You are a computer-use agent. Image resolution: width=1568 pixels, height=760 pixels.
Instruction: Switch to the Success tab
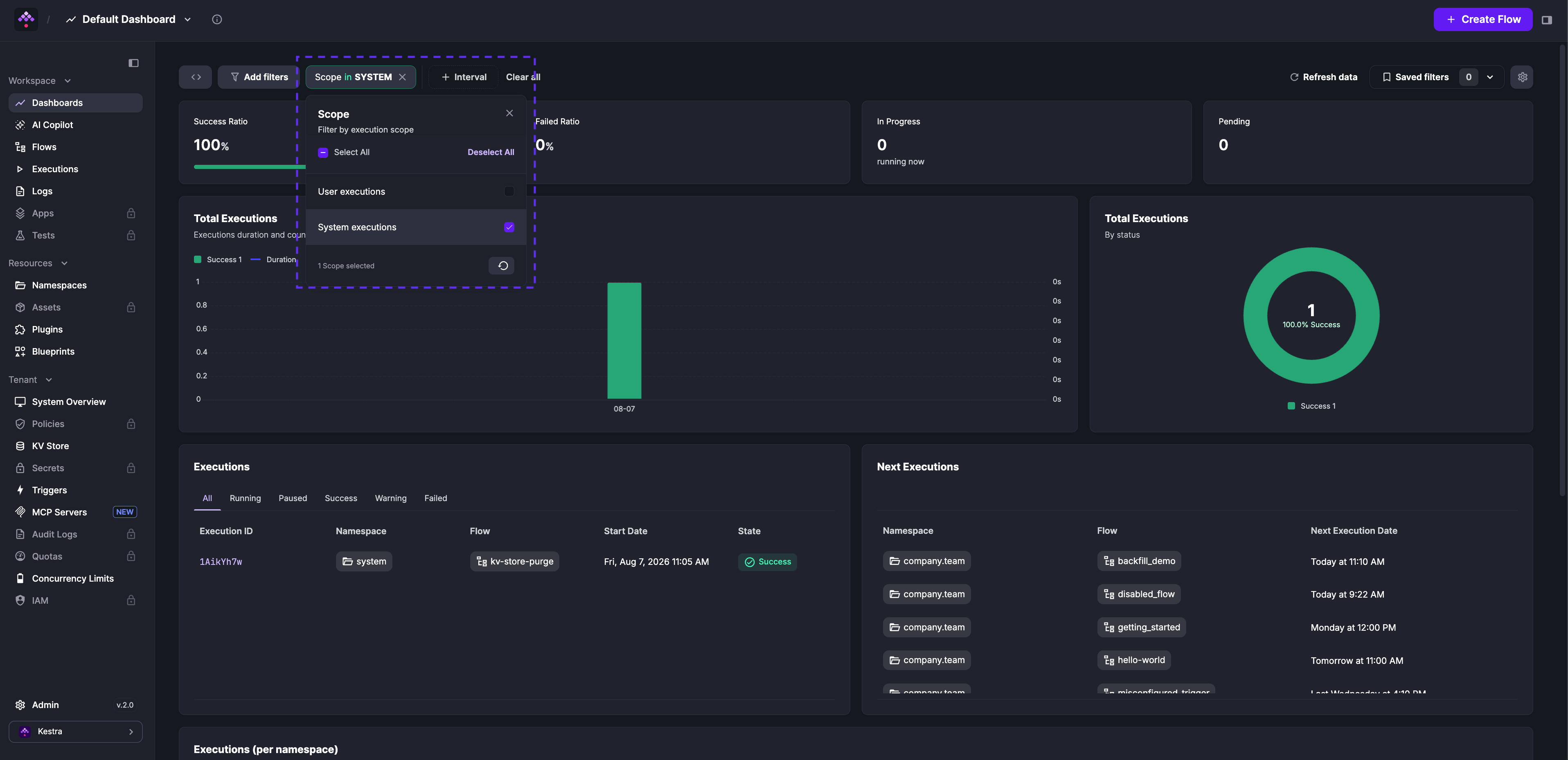click(341, 498)
